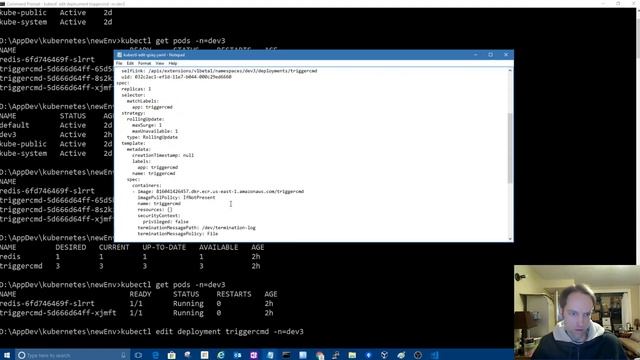The image size is (640, 360).
Task: Click the amazonaws.com image line
Action: point(218,191)
